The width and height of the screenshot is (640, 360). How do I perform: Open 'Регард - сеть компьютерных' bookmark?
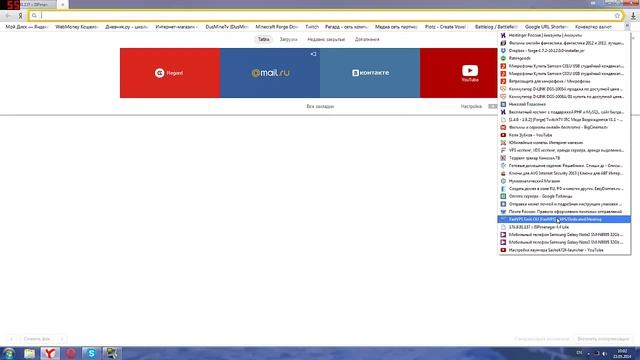click(347, 27)
